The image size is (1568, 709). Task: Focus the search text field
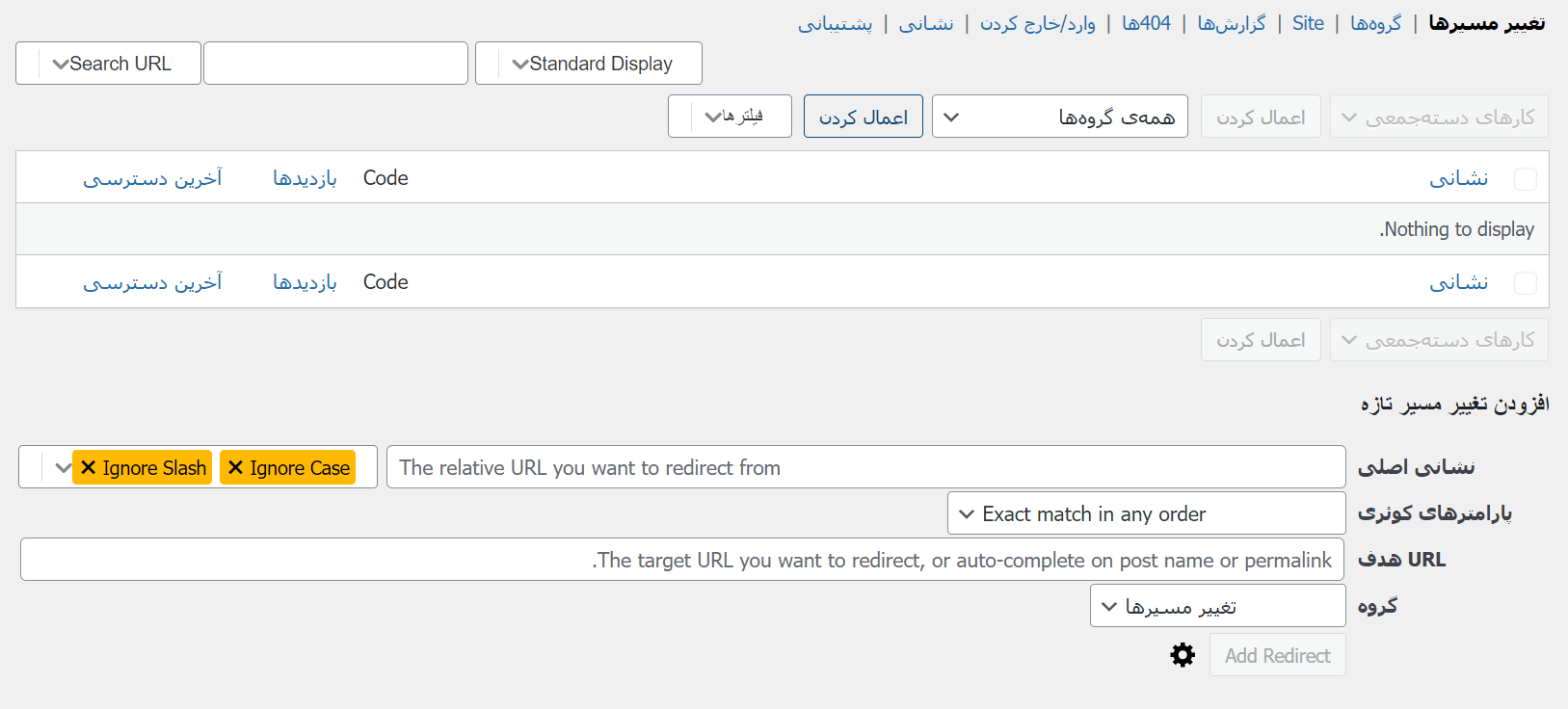[335, 64]
